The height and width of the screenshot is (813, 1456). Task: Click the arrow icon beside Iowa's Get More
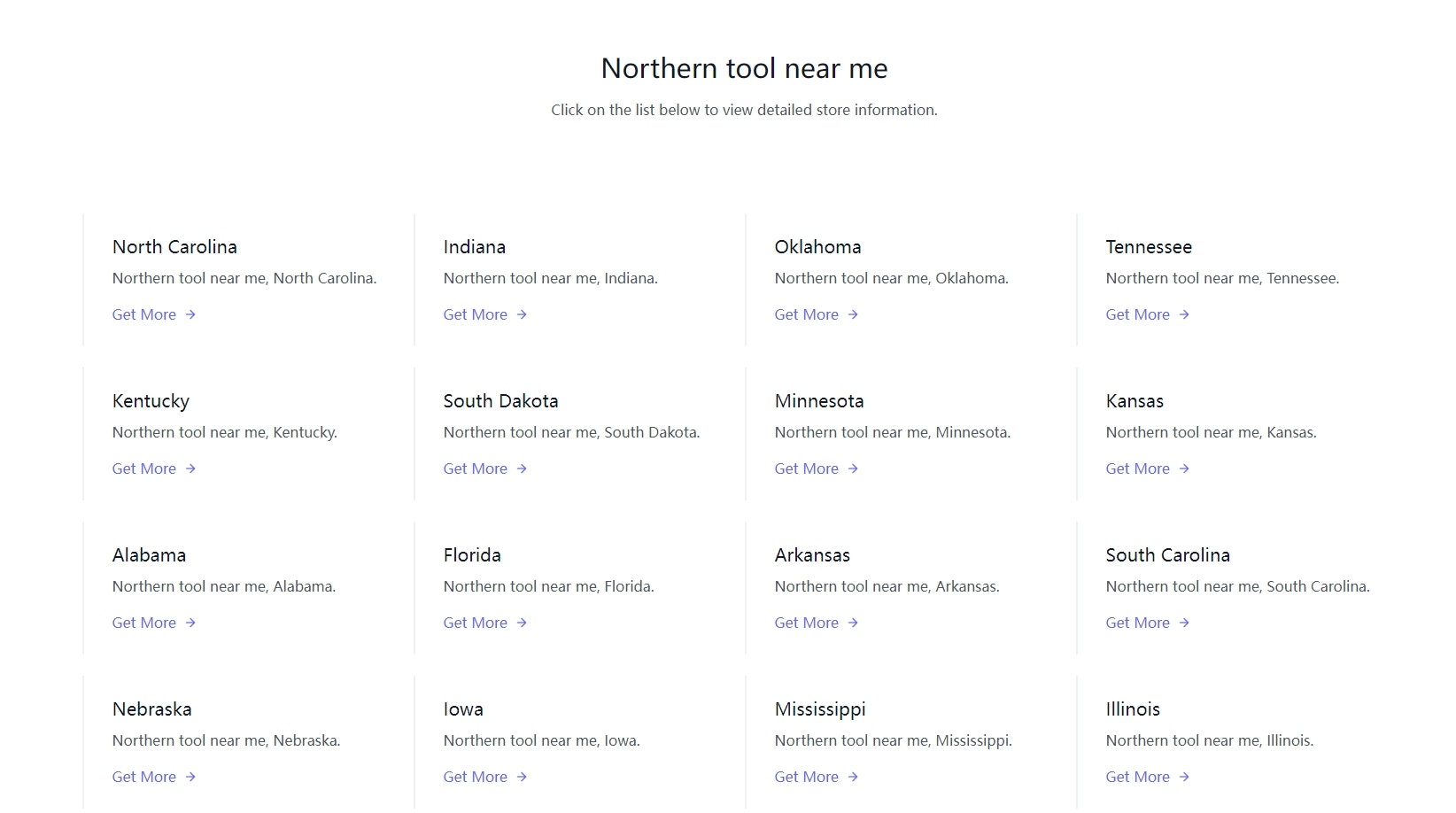pos(522,777)
